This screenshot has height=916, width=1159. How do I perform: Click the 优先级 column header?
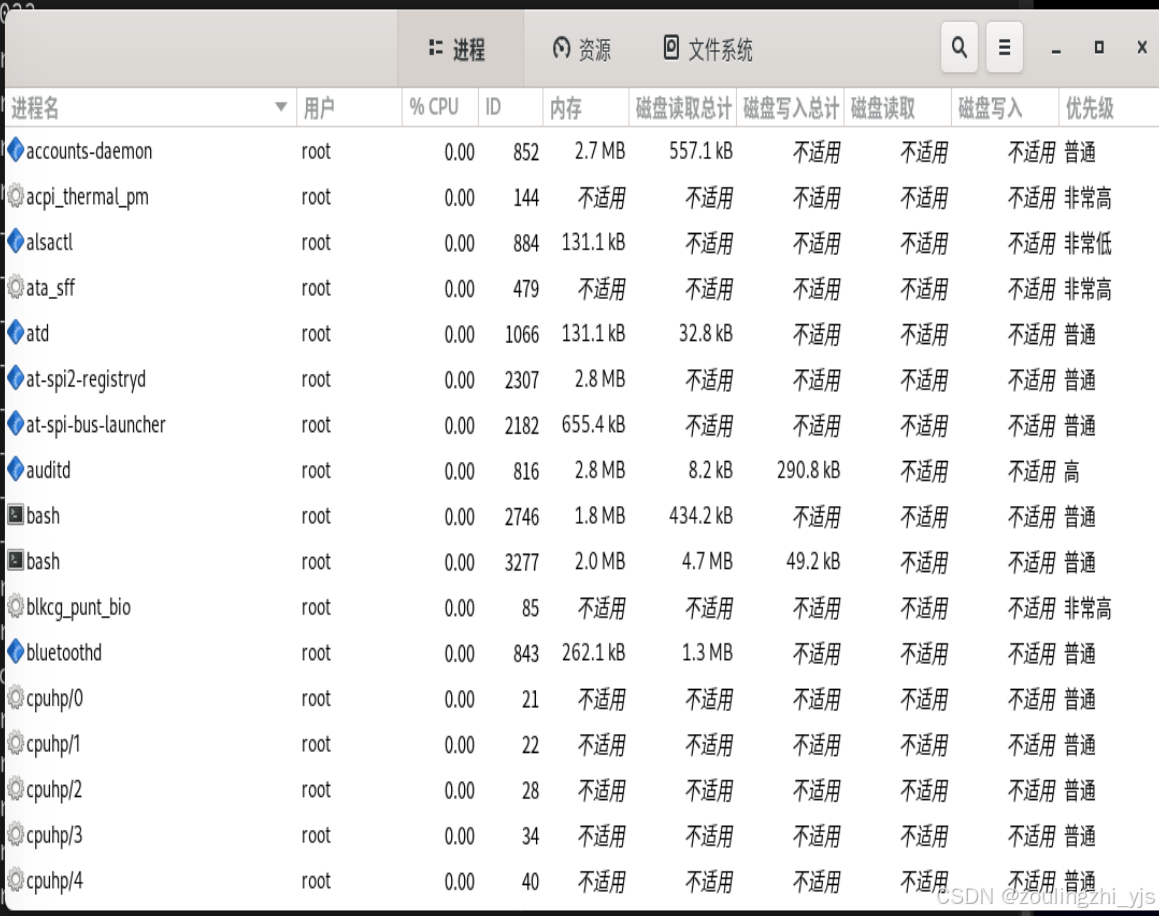1108,108
